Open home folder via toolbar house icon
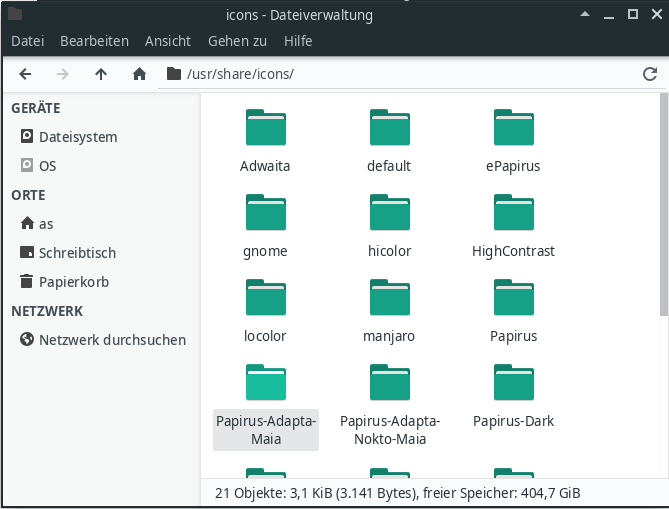 [139, 74]
